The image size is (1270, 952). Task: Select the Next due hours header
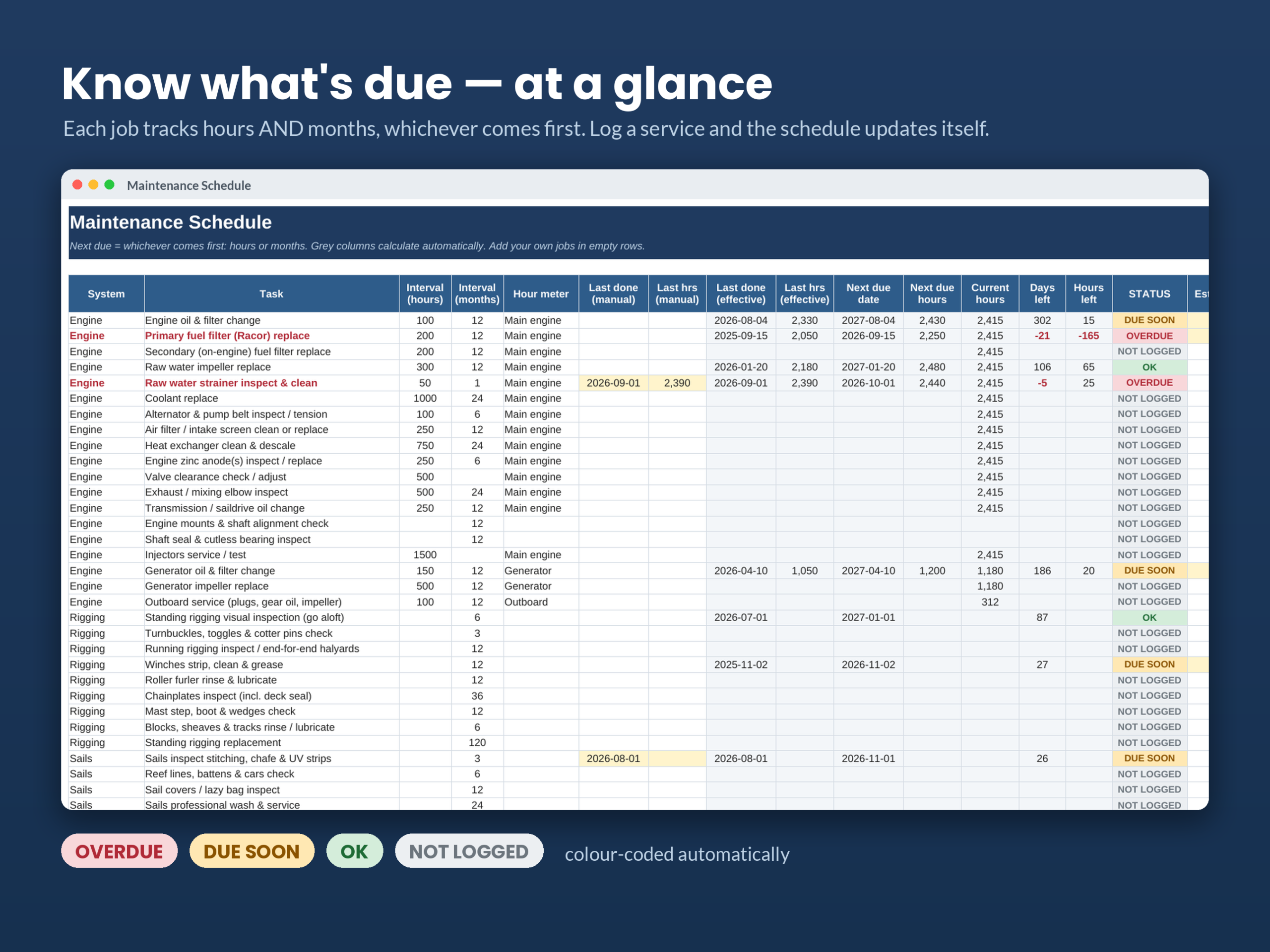(932, 294)
